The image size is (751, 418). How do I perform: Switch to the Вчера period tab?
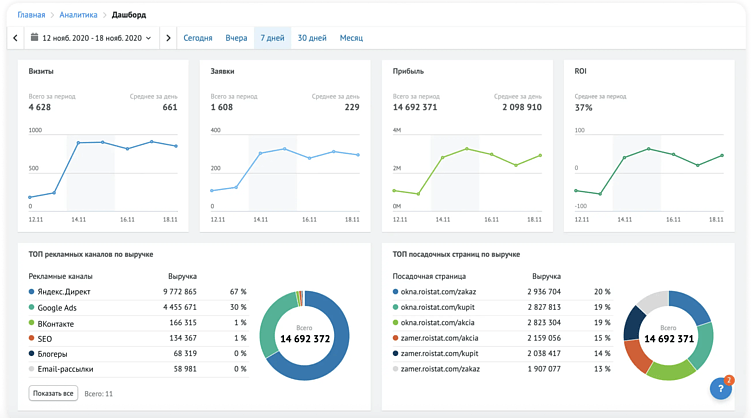click(236, 38)
